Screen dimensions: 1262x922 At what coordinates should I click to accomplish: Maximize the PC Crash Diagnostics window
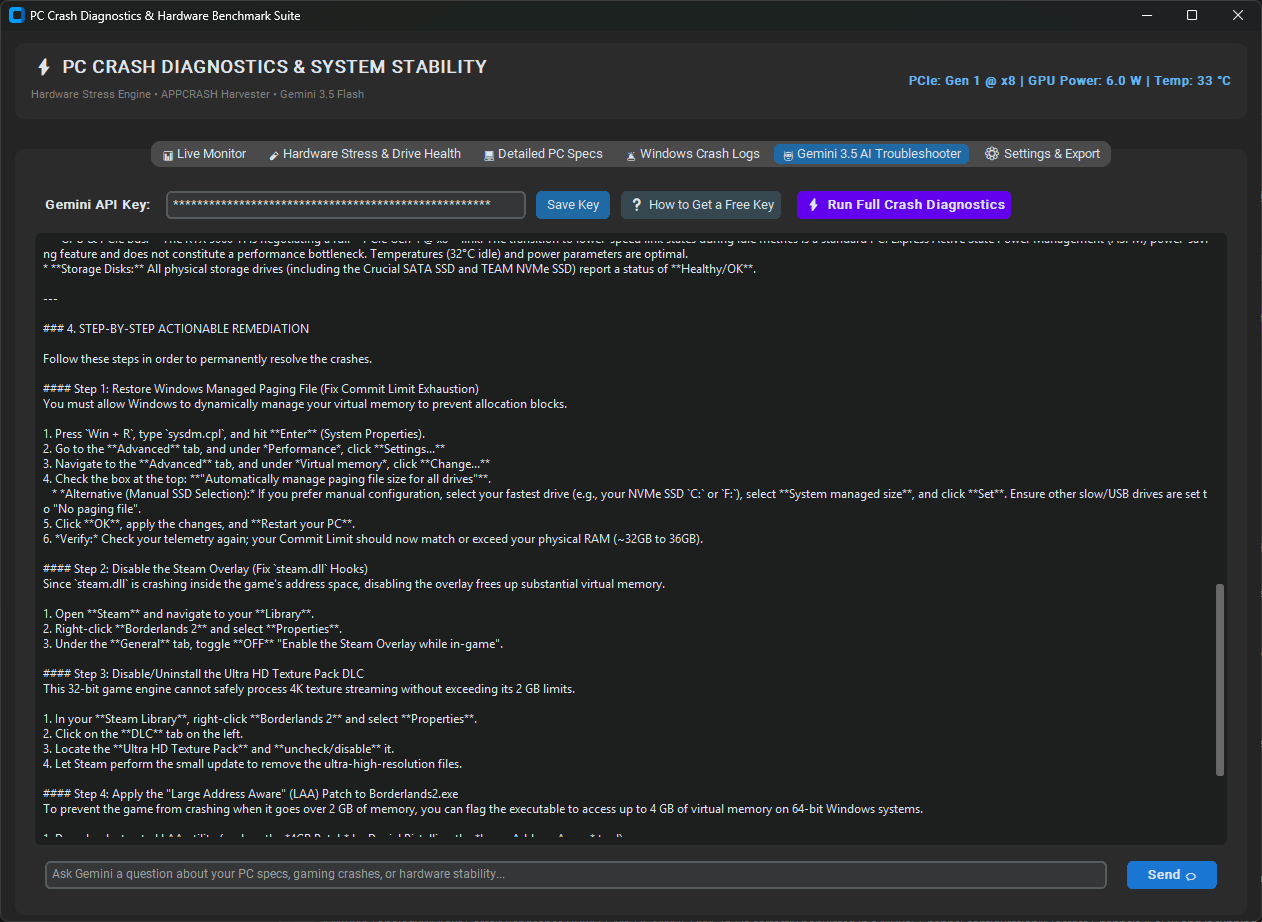coord(1192,15)
